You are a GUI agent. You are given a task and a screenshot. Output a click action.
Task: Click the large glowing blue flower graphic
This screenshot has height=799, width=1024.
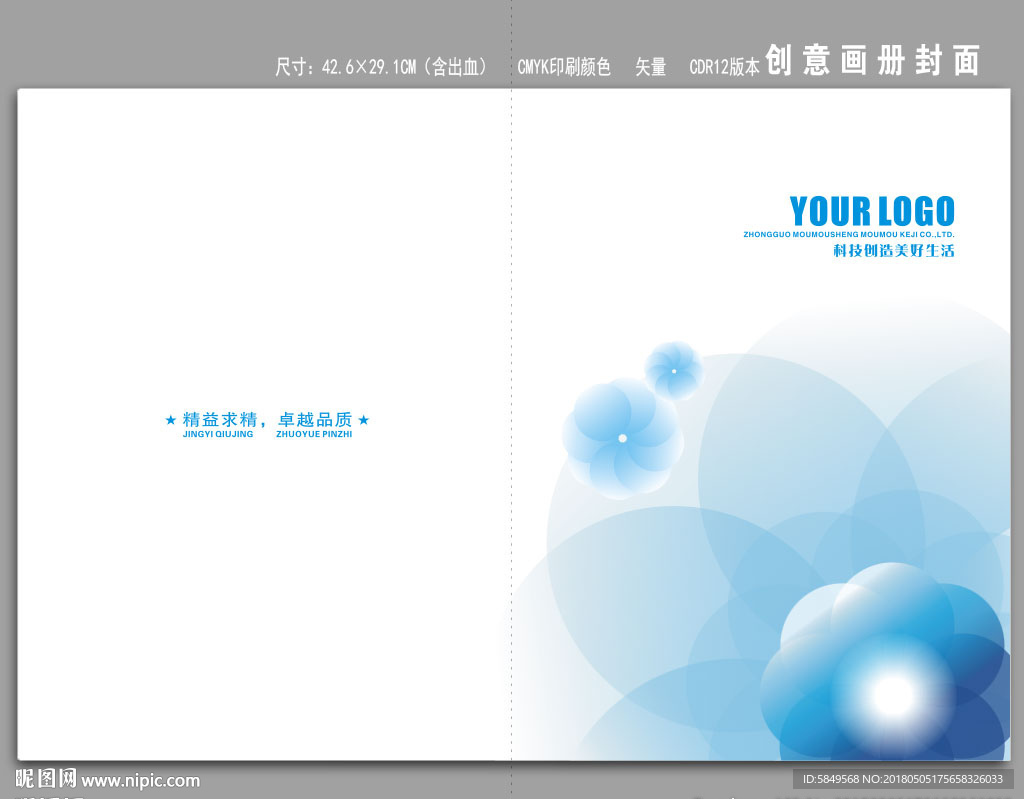pyautogui.click(x=885, y=663)
